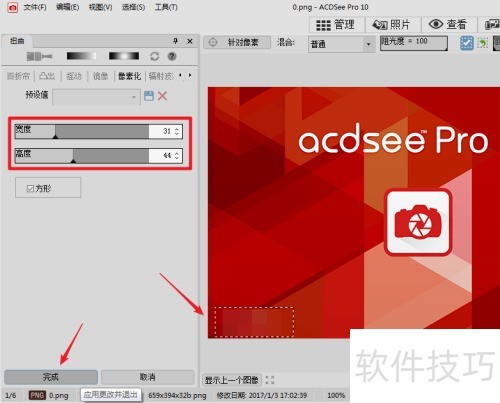This screenshot has width=500, height=403.
Task: Click the 0.png filename in status bar
Action: [x=59, y=395]
